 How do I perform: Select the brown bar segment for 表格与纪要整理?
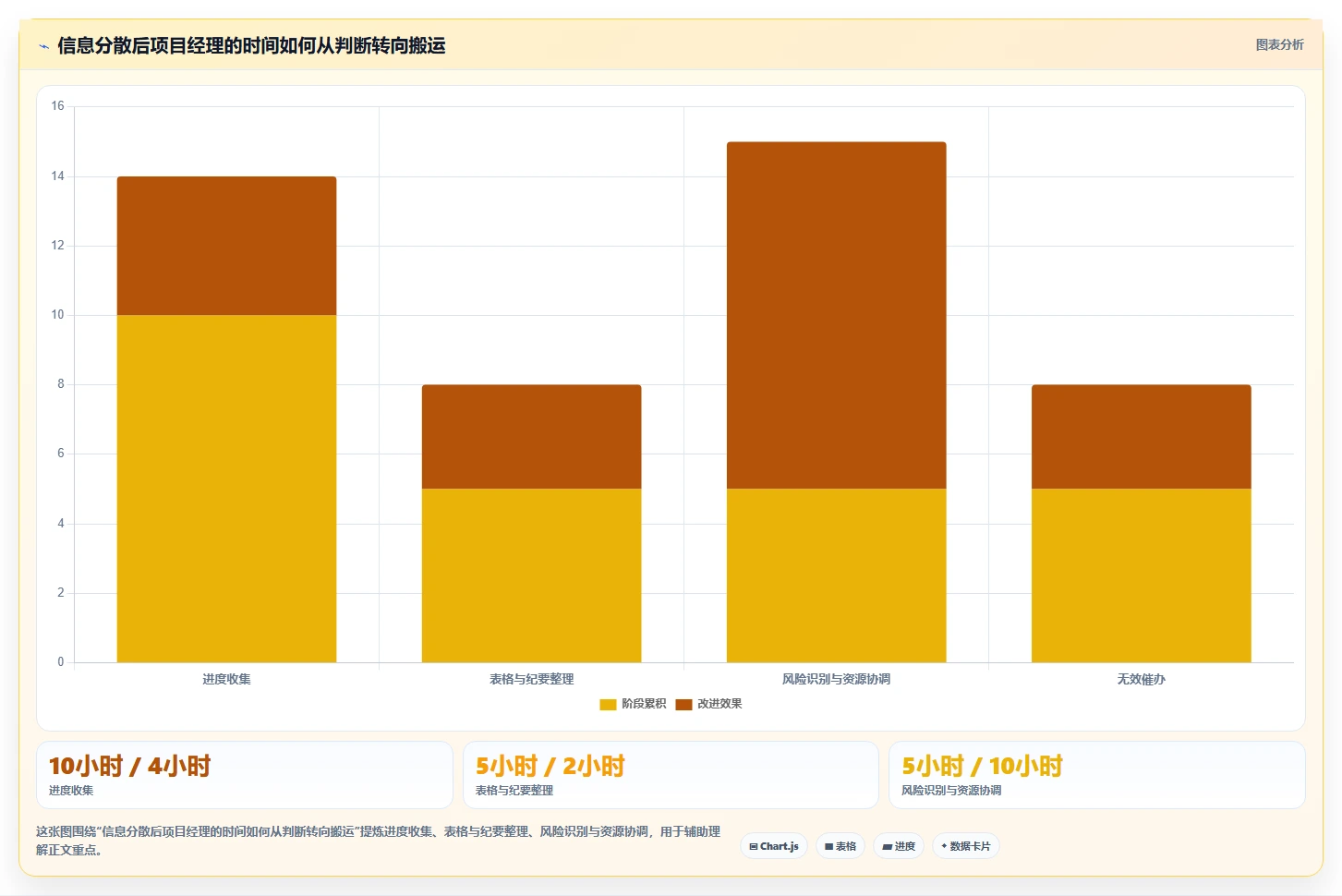click(531, 437)
